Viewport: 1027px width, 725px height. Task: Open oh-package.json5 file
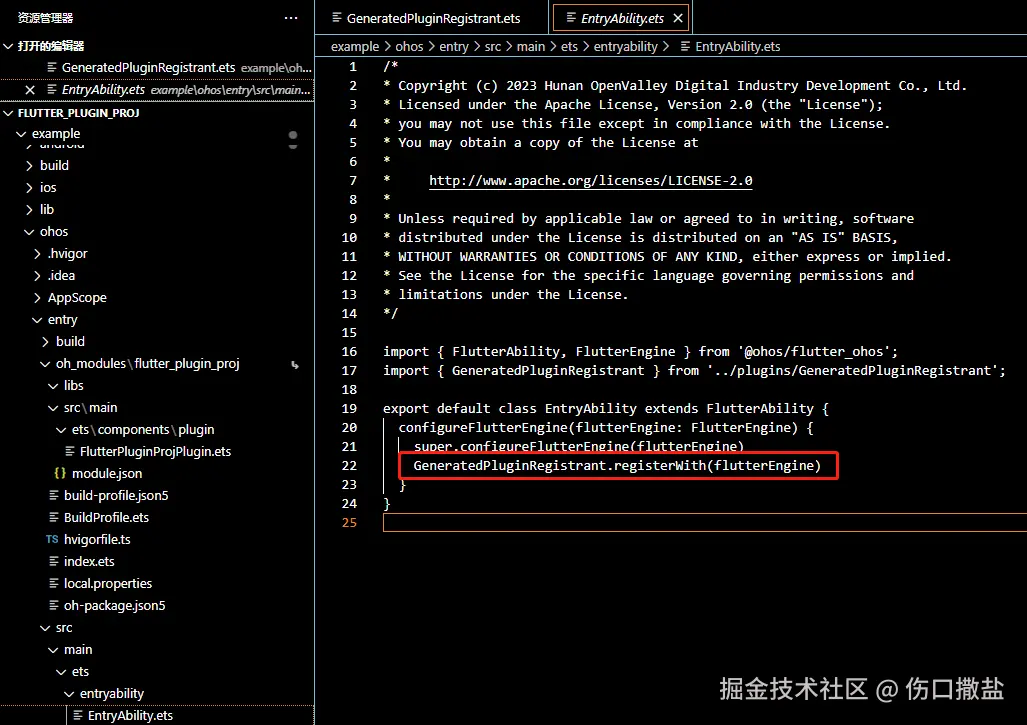(114, 606)
